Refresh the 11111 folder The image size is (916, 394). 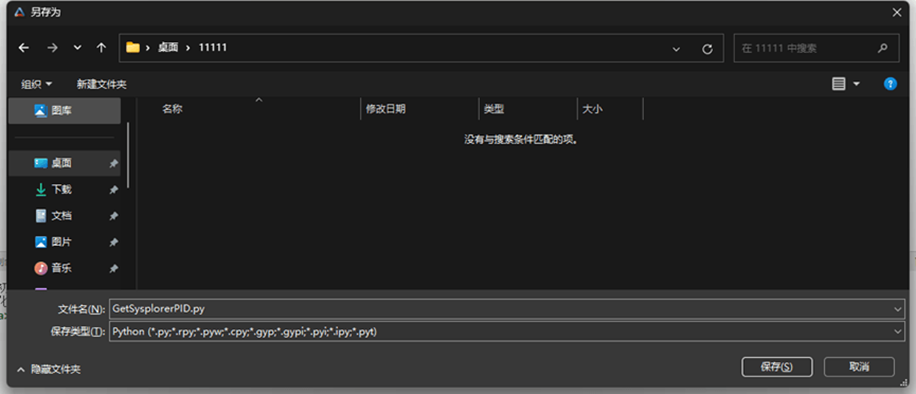[x=707, y=49]
